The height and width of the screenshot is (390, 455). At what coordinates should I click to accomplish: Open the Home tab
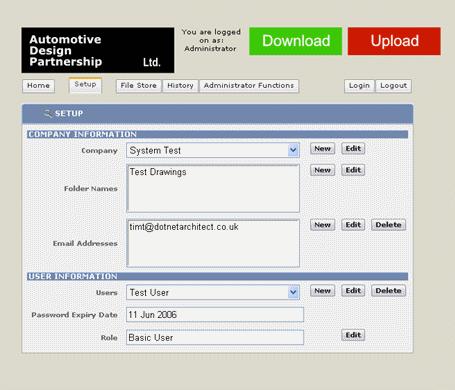click(38, 86)
